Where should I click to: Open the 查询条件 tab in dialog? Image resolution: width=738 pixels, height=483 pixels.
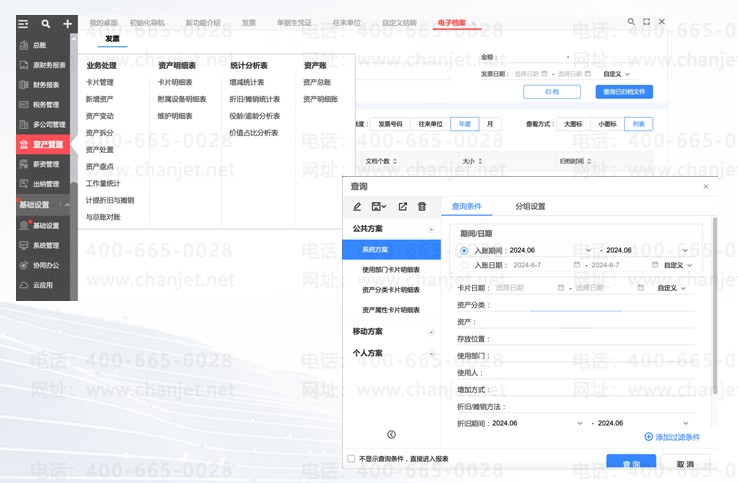coord(466,206)
